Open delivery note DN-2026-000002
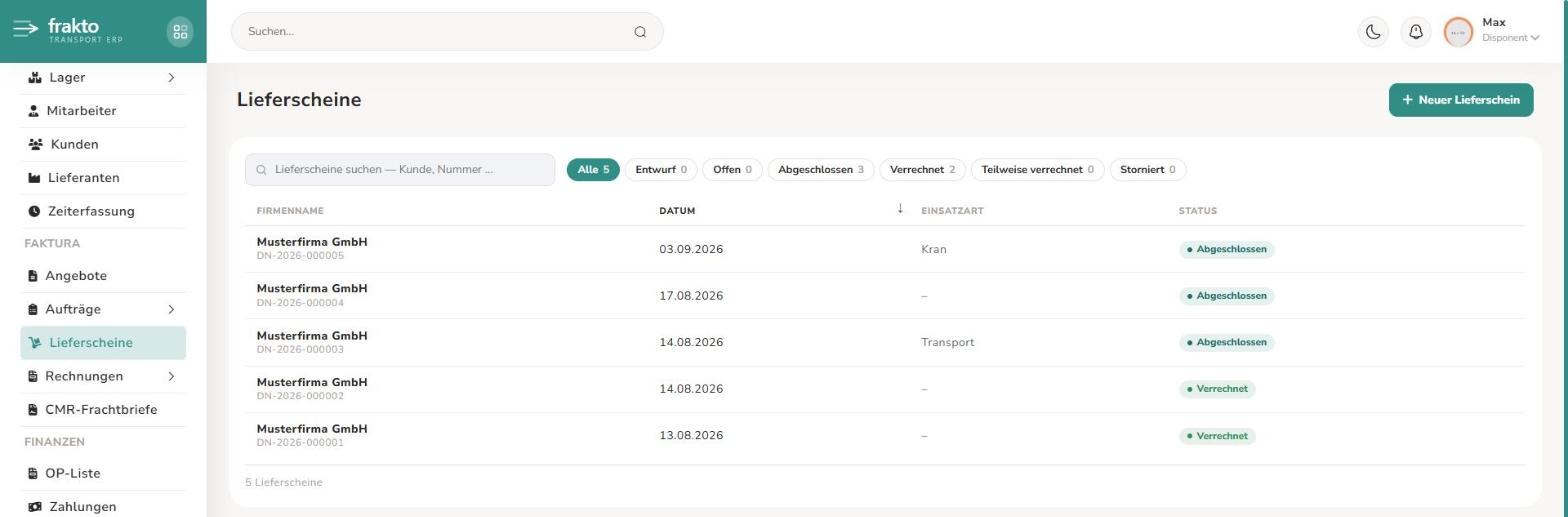 click(885, 389)
